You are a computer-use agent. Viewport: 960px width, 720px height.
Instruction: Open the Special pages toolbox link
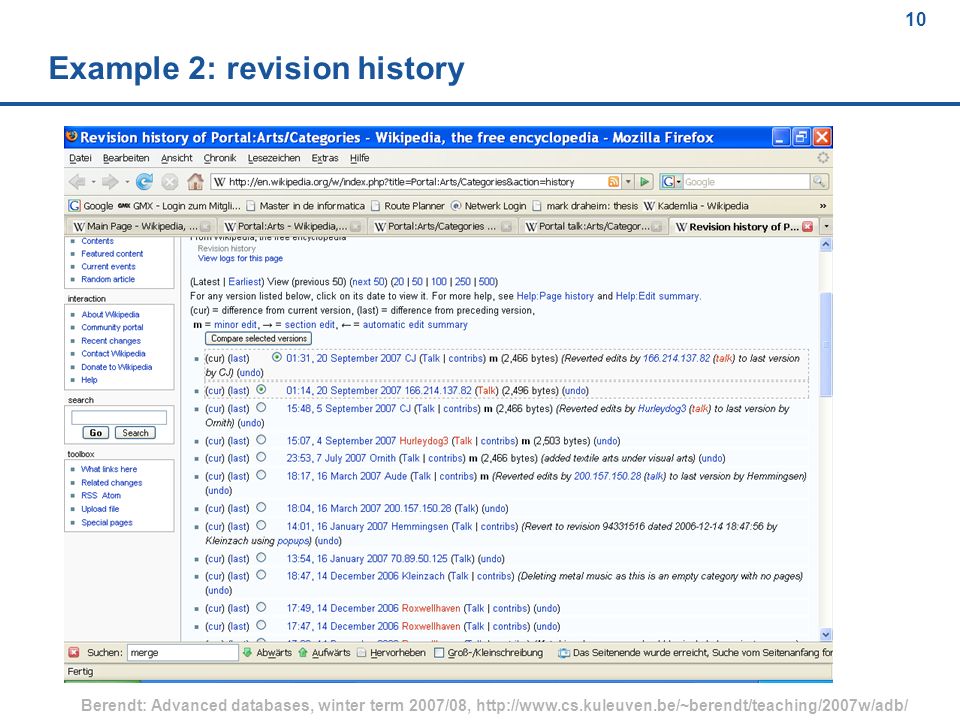(x=107, y=522)
